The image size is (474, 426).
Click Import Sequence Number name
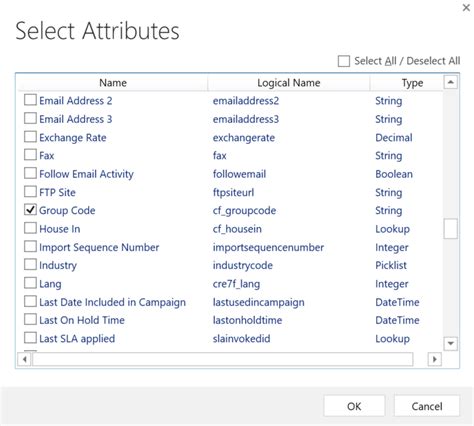coord(99,247)
